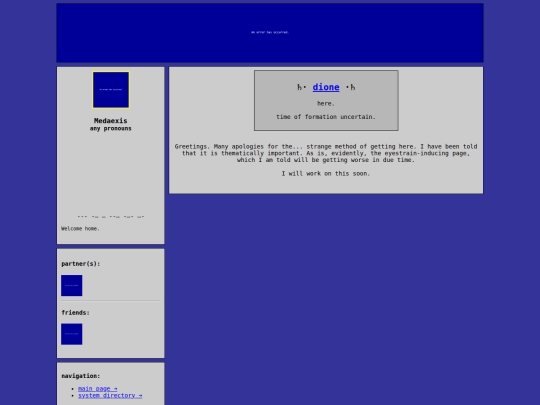540x405 pixels.
Task: Click the 'navigation:' heading
Action: click(81, 376)
